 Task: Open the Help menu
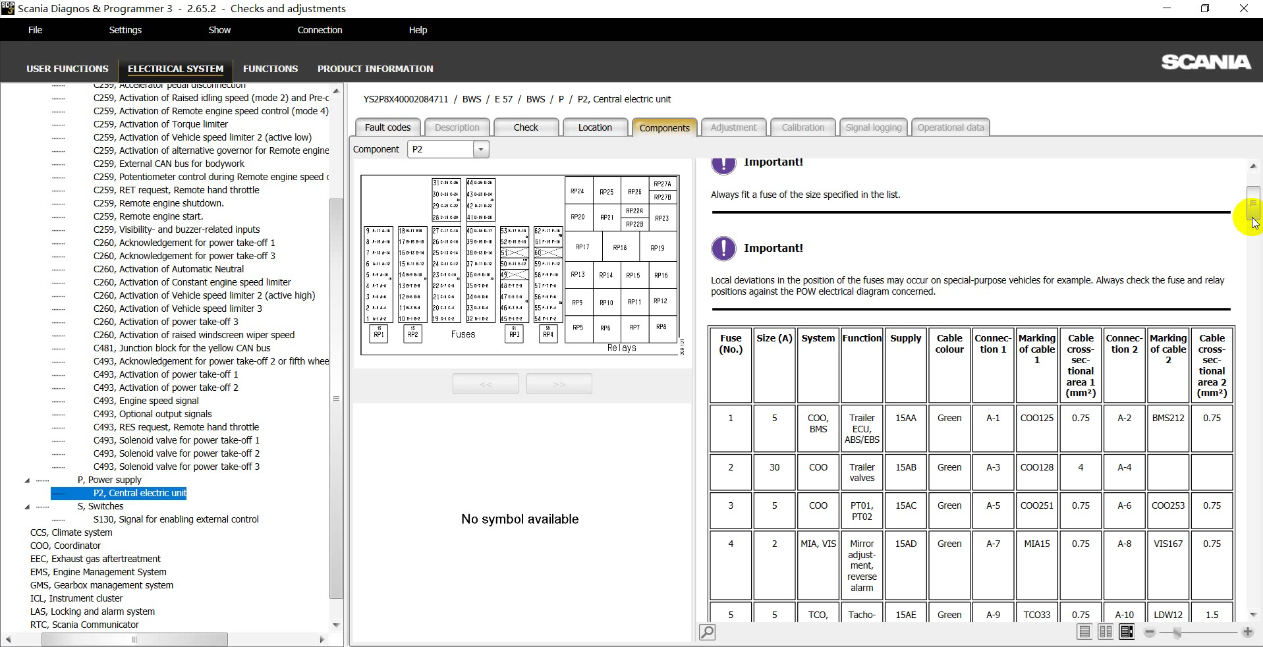pos(418,30)
